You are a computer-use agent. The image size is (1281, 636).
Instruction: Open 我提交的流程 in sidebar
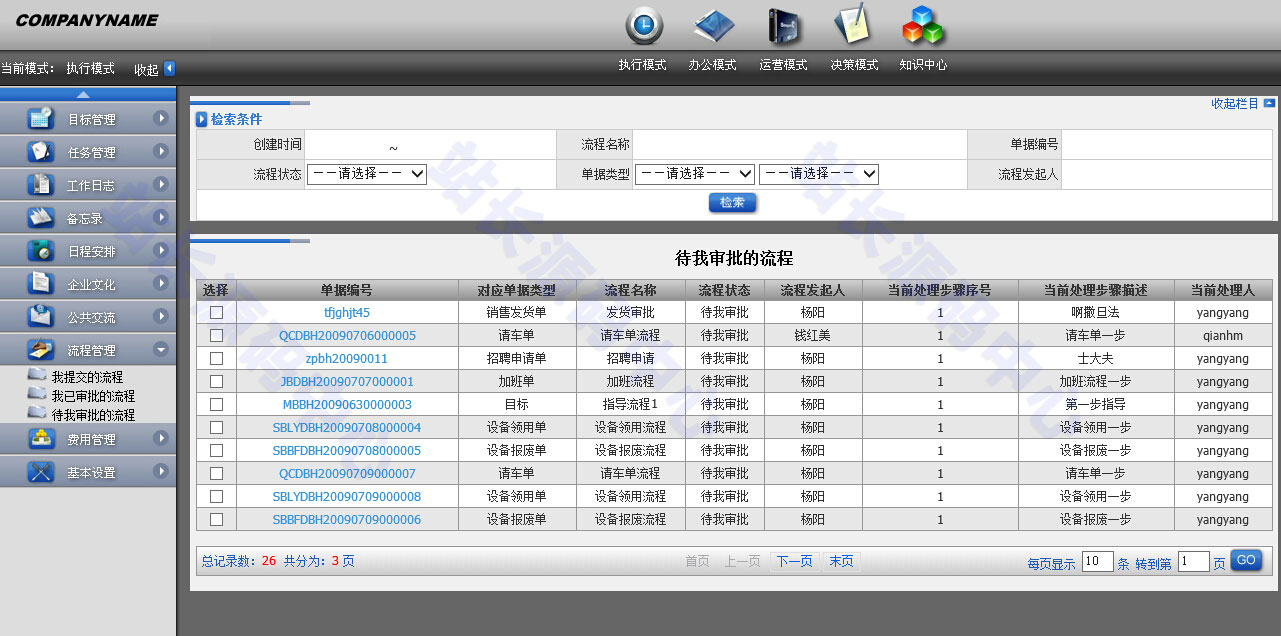click(87, 377)
